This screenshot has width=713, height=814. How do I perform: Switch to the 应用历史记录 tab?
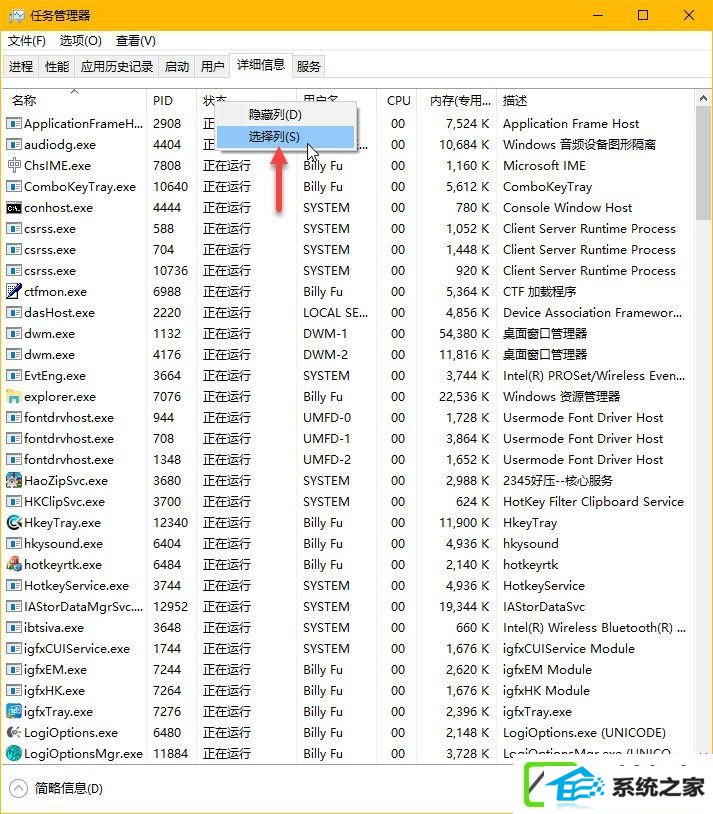[117, 66]
